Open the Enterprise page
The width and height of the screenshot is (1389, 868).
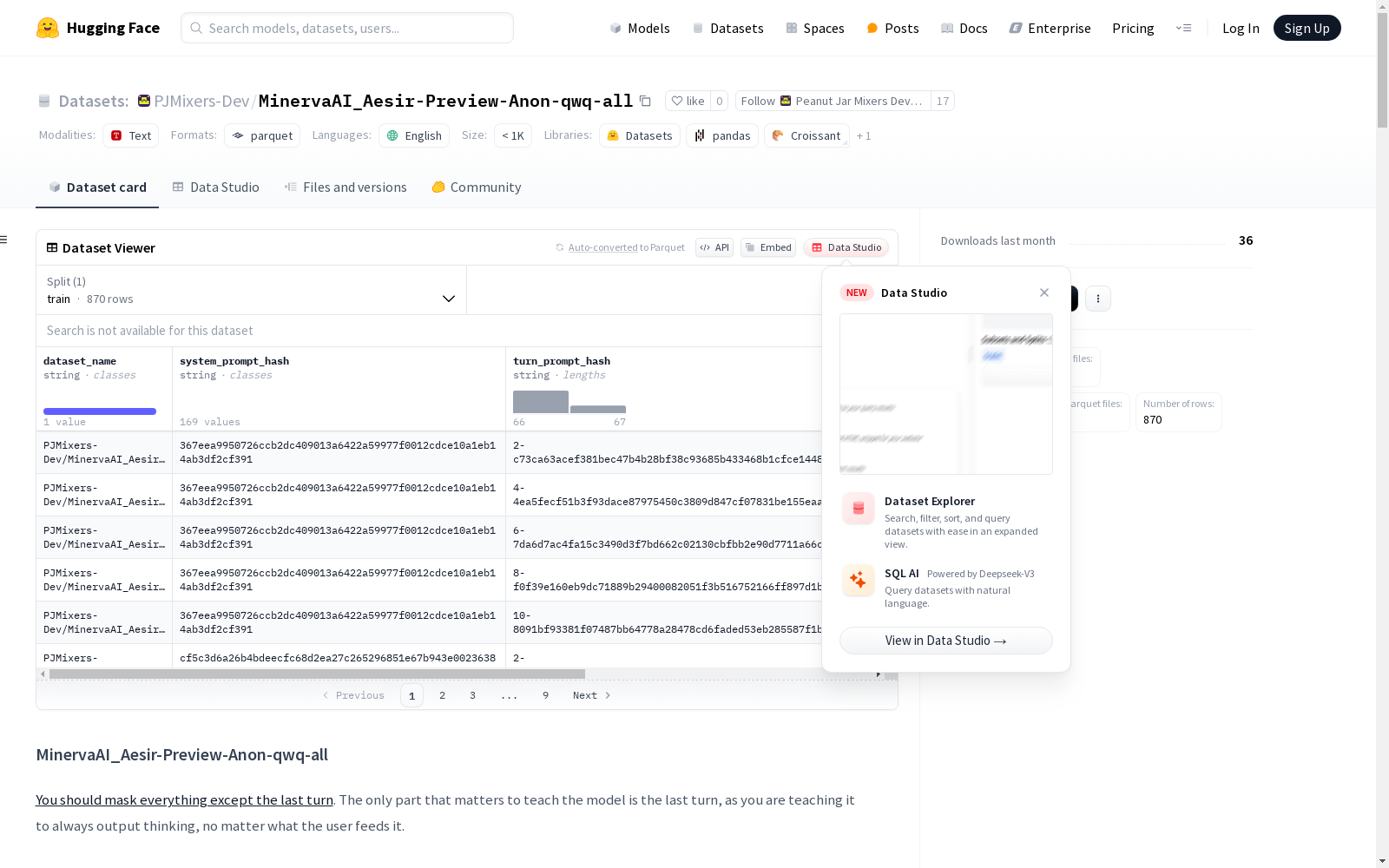click(1050, 28)
